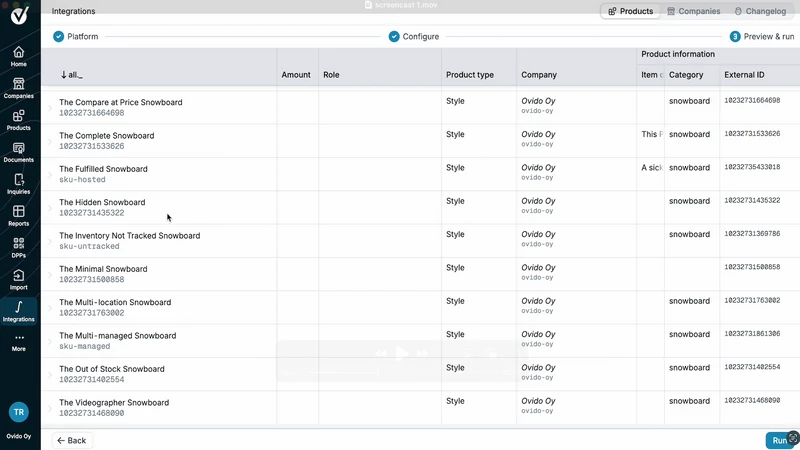
Task: Expand The Complete Snowboard row
Action: pos(50,141)
